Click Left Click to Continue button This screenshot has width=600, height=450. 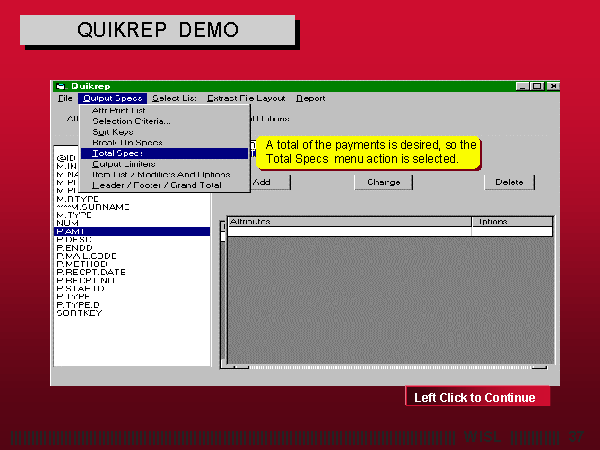(x=476, y=398)
